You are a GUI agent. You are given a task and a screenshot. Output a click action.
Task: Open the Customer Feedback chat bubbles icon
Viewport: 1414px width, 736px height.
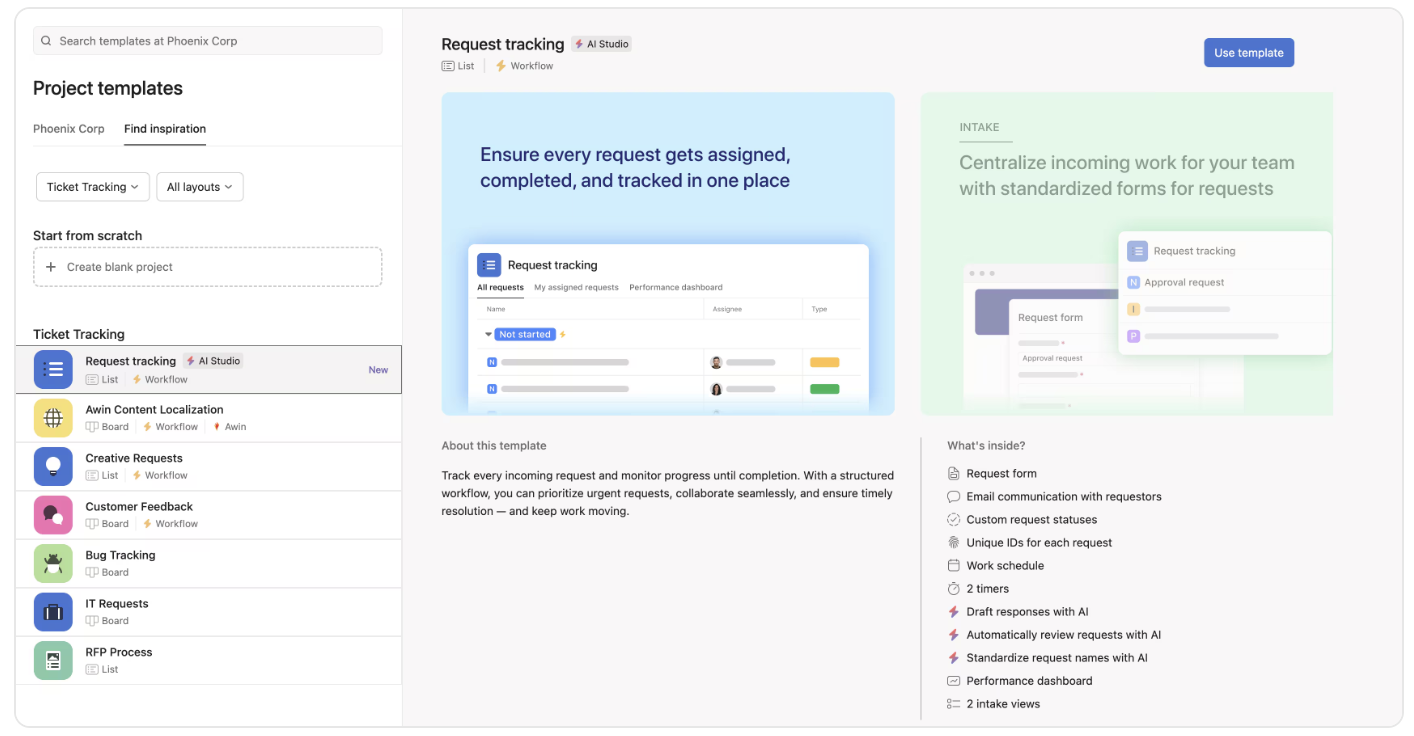(x=53, y=515)
